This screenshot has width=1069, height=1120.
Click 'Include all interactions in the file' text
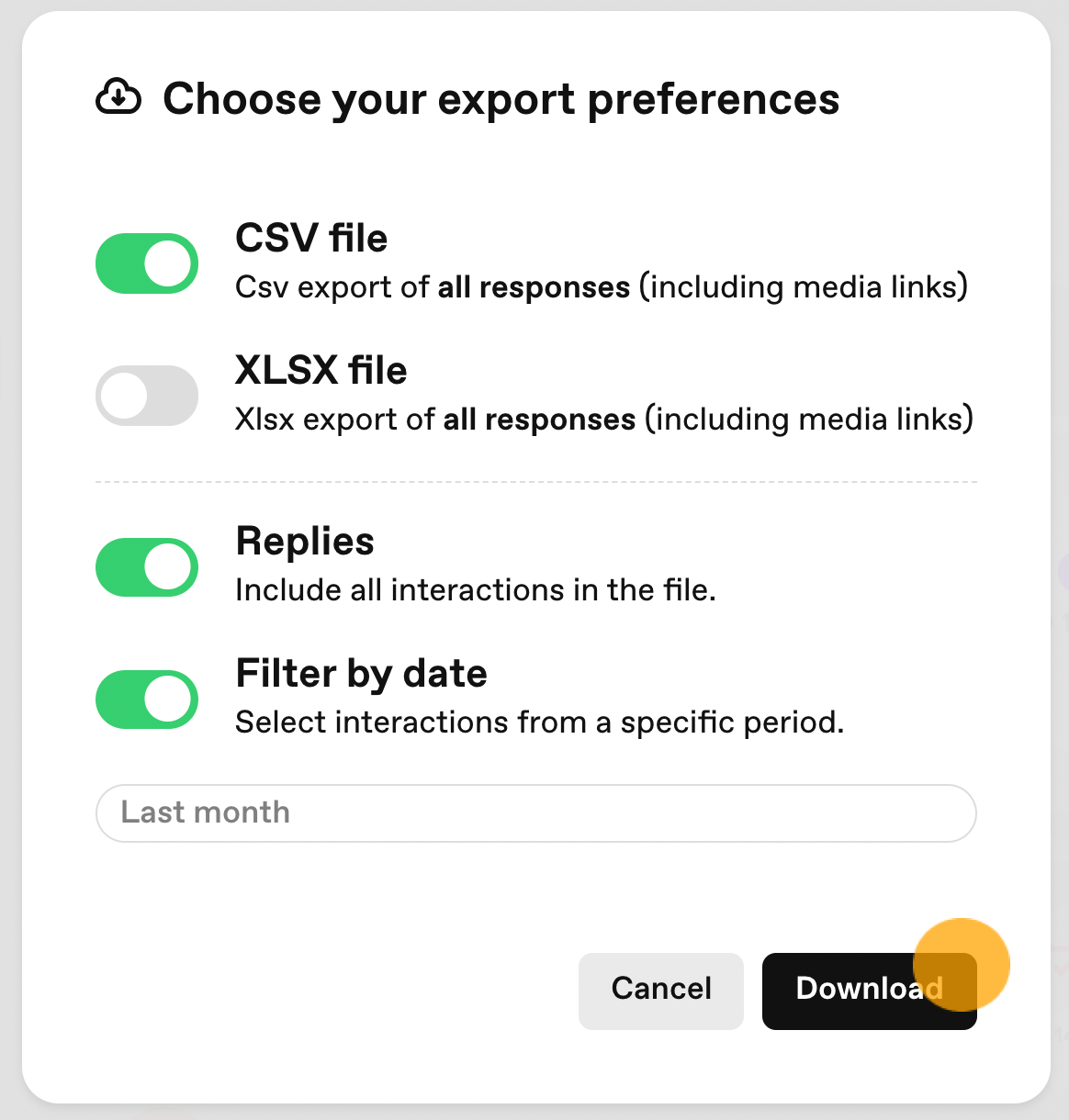coord(476,589)
